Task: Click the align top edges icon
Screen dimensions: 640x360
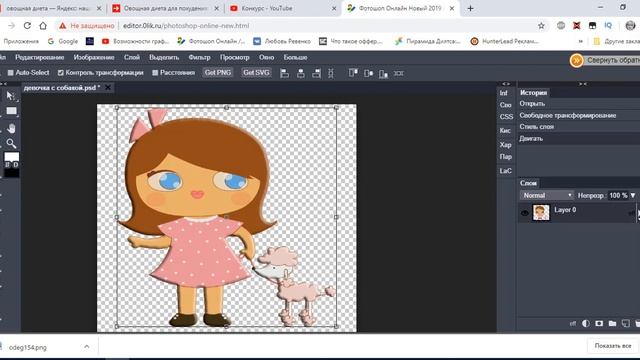Action: point(353,73)
